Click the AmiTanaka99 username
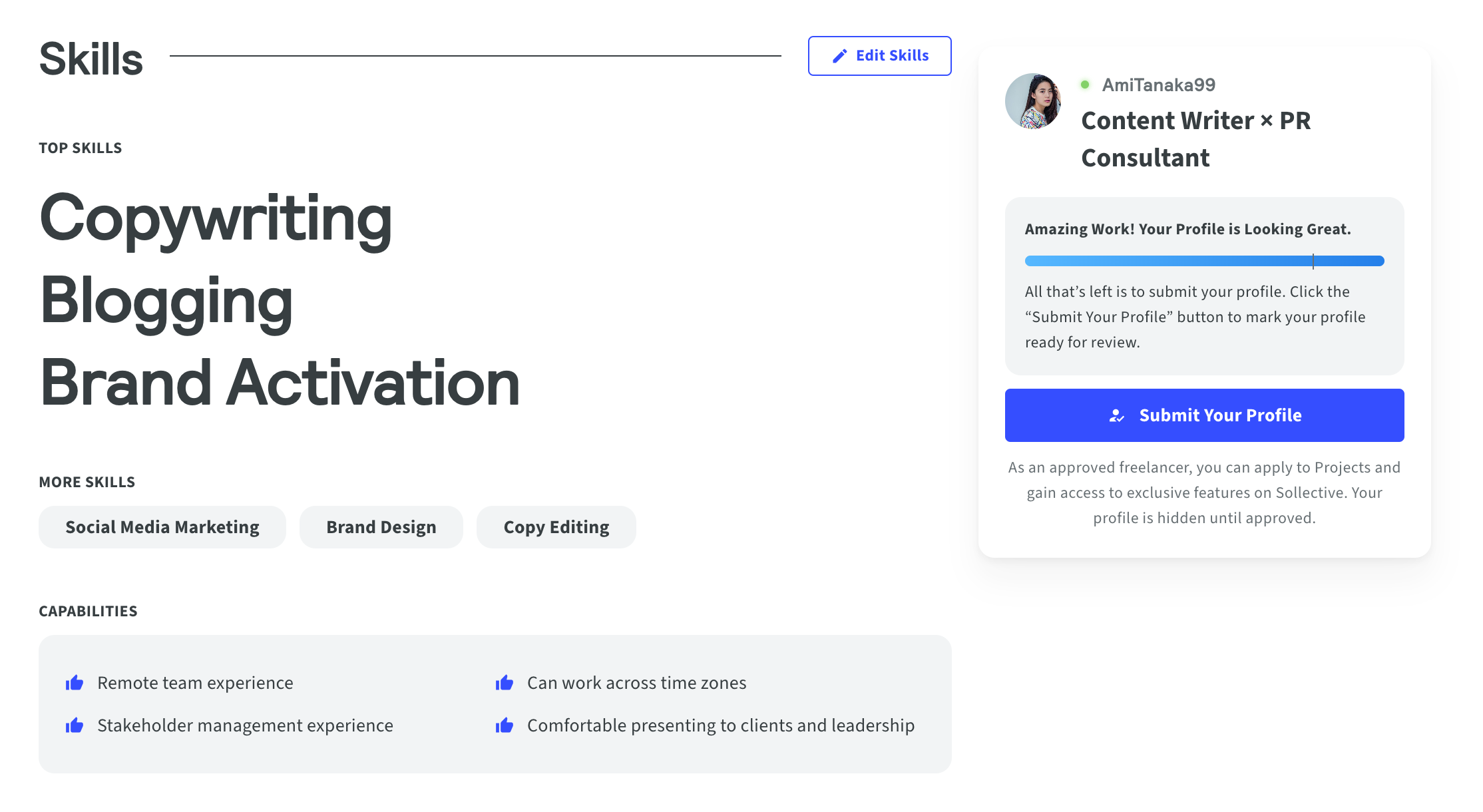Viewport: 1483px width, 812px height. pyautogui.click(x=1159, y=85)
